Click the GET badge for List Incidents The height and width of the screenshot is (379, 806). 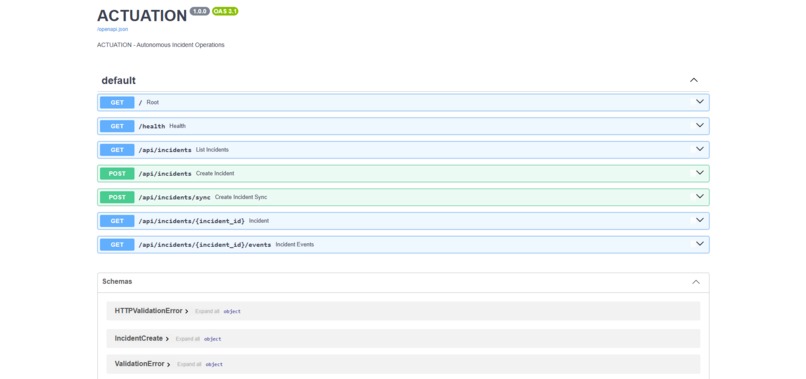click(117, 150)
